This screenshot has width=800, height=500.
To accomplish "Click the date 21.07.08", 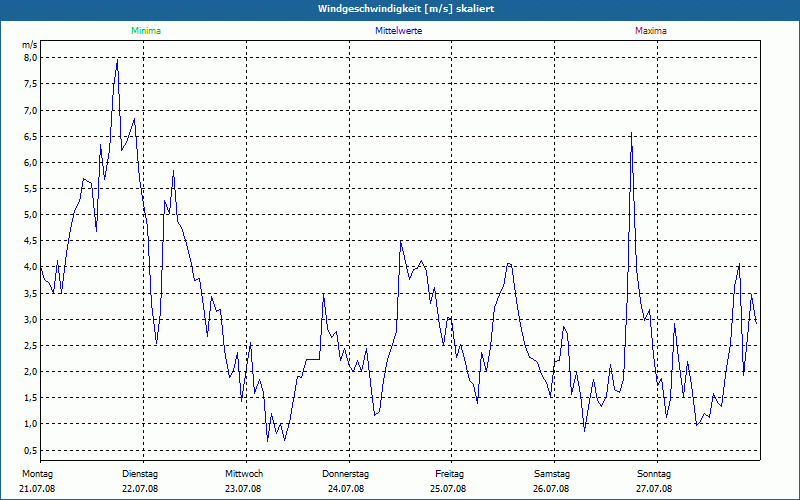I will 37,489.
